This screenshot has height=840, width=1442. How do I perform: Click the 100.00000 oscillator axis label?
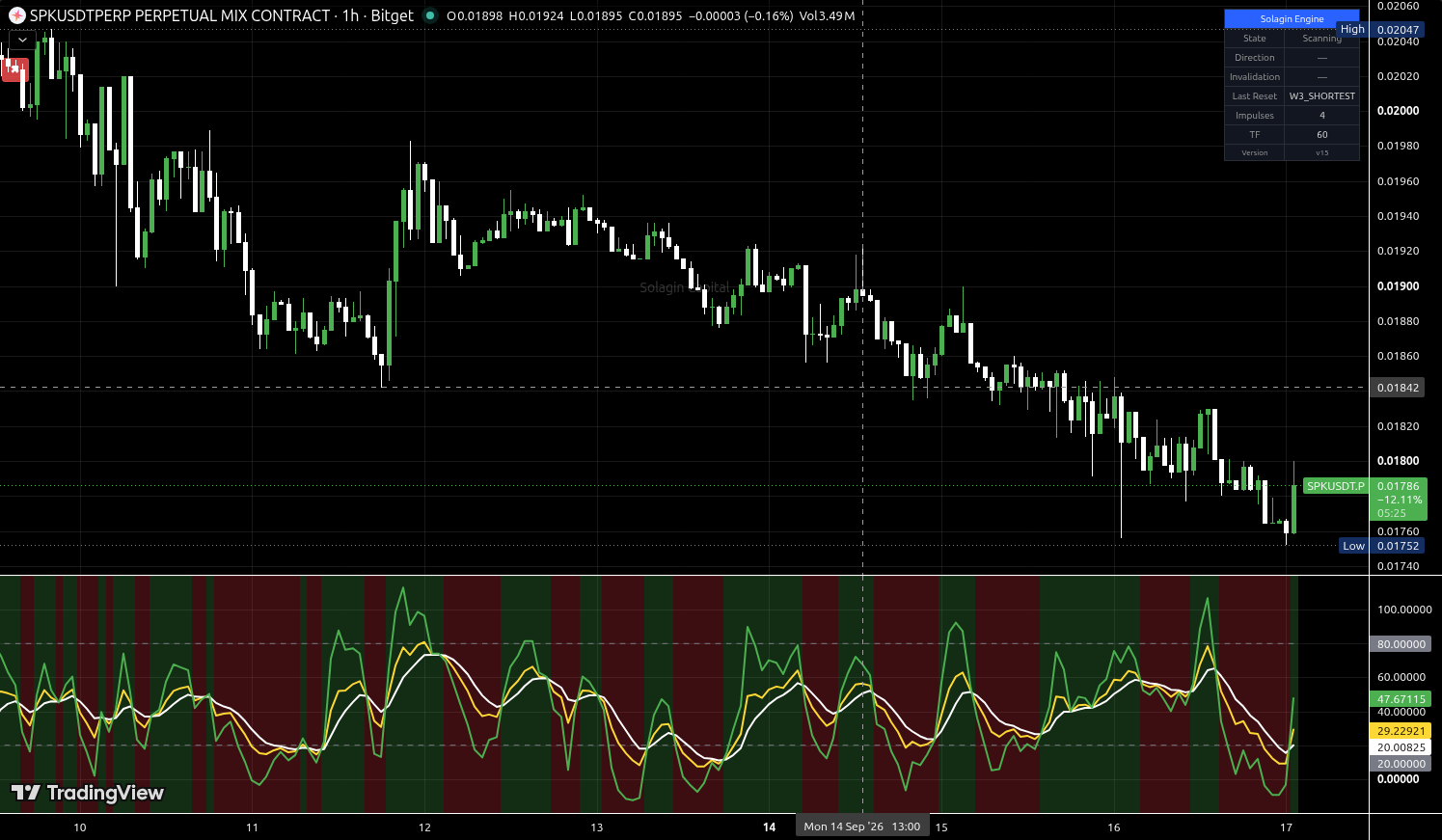(x=1404, y=610)
